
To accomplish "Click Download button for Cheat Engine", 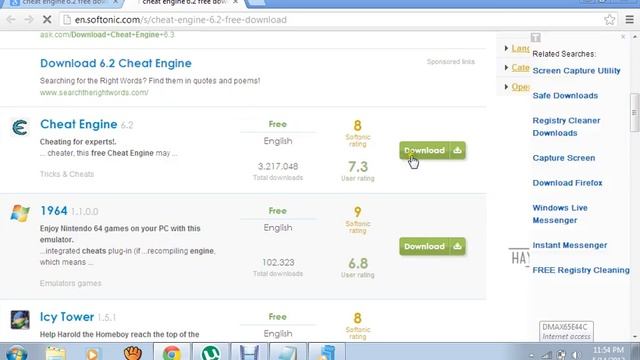I will click(x=432, y=151).
